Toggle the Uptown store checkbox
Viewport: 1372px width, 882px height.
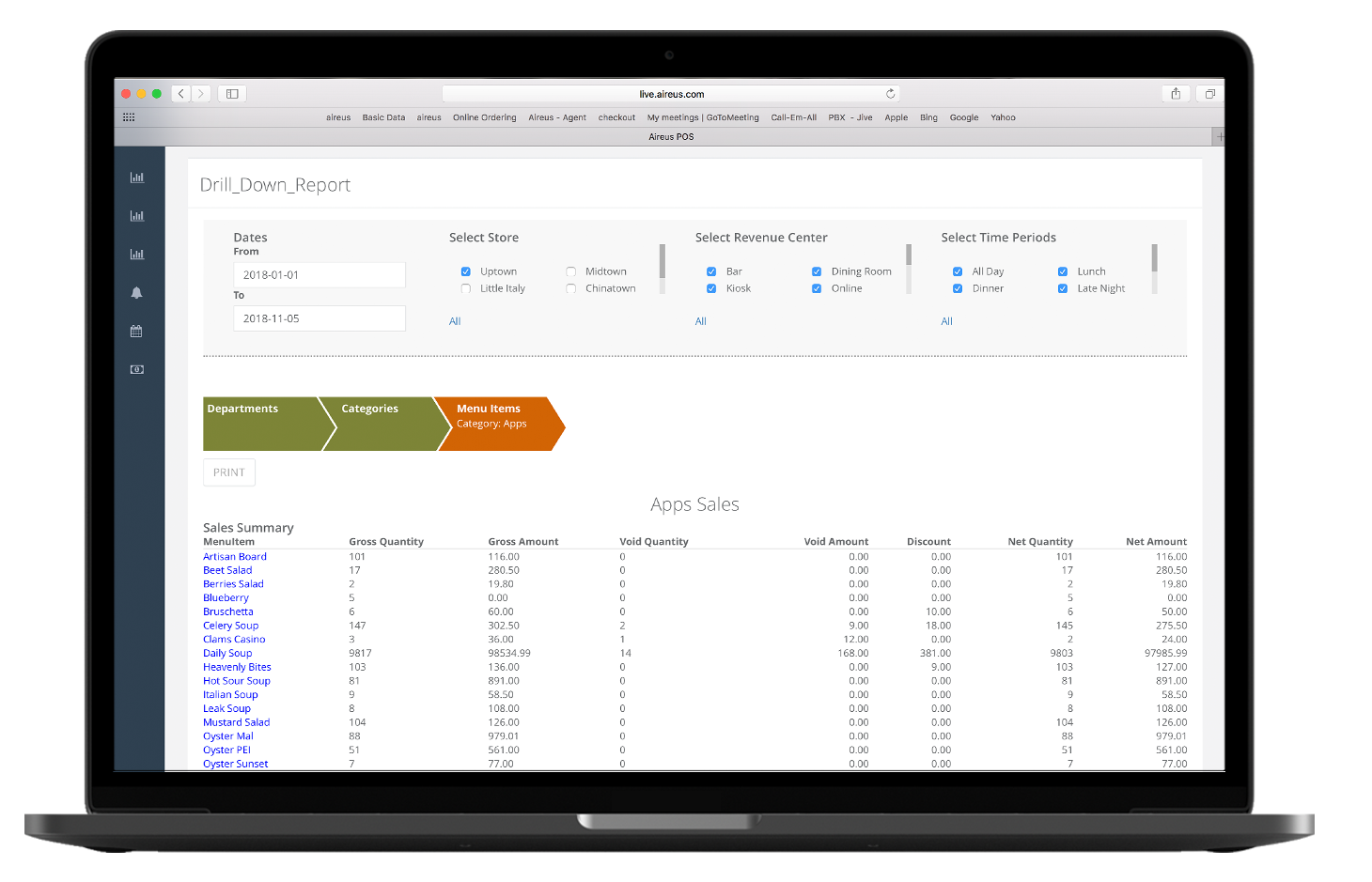[465, 271]
